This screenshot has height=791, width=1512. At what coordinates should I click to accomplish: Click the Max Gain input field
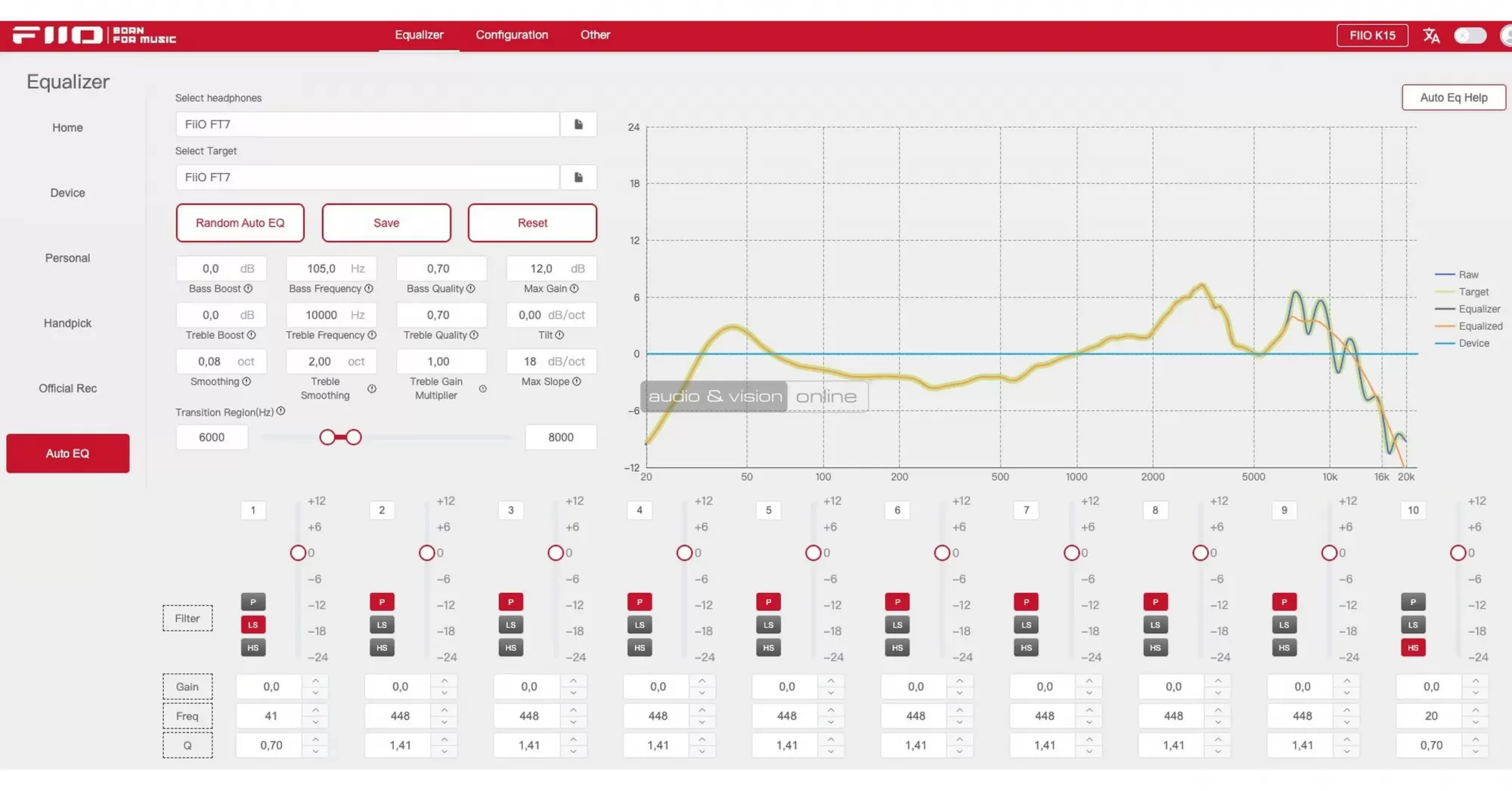pos(541,268)
